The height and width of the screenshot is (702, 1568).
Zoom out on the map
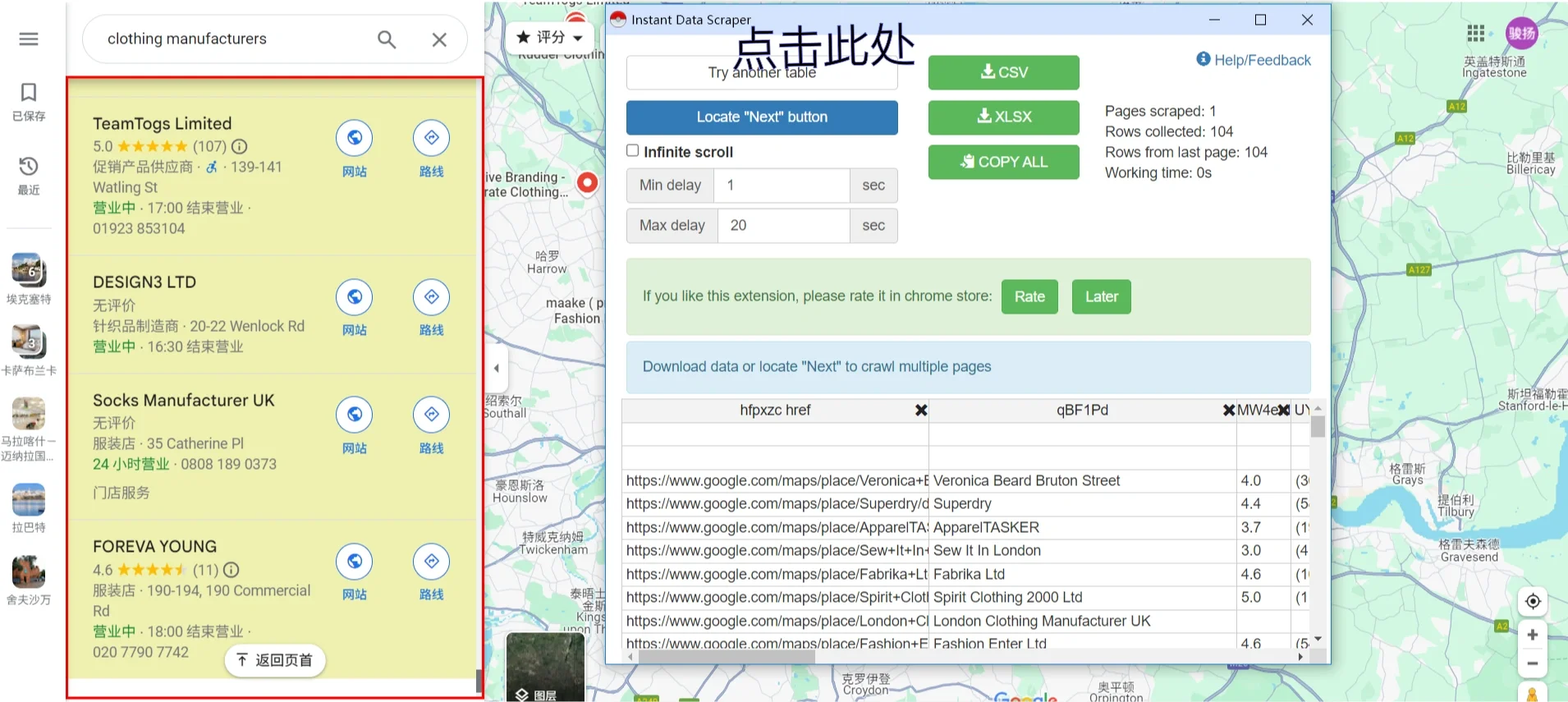tap(1532, 663)
